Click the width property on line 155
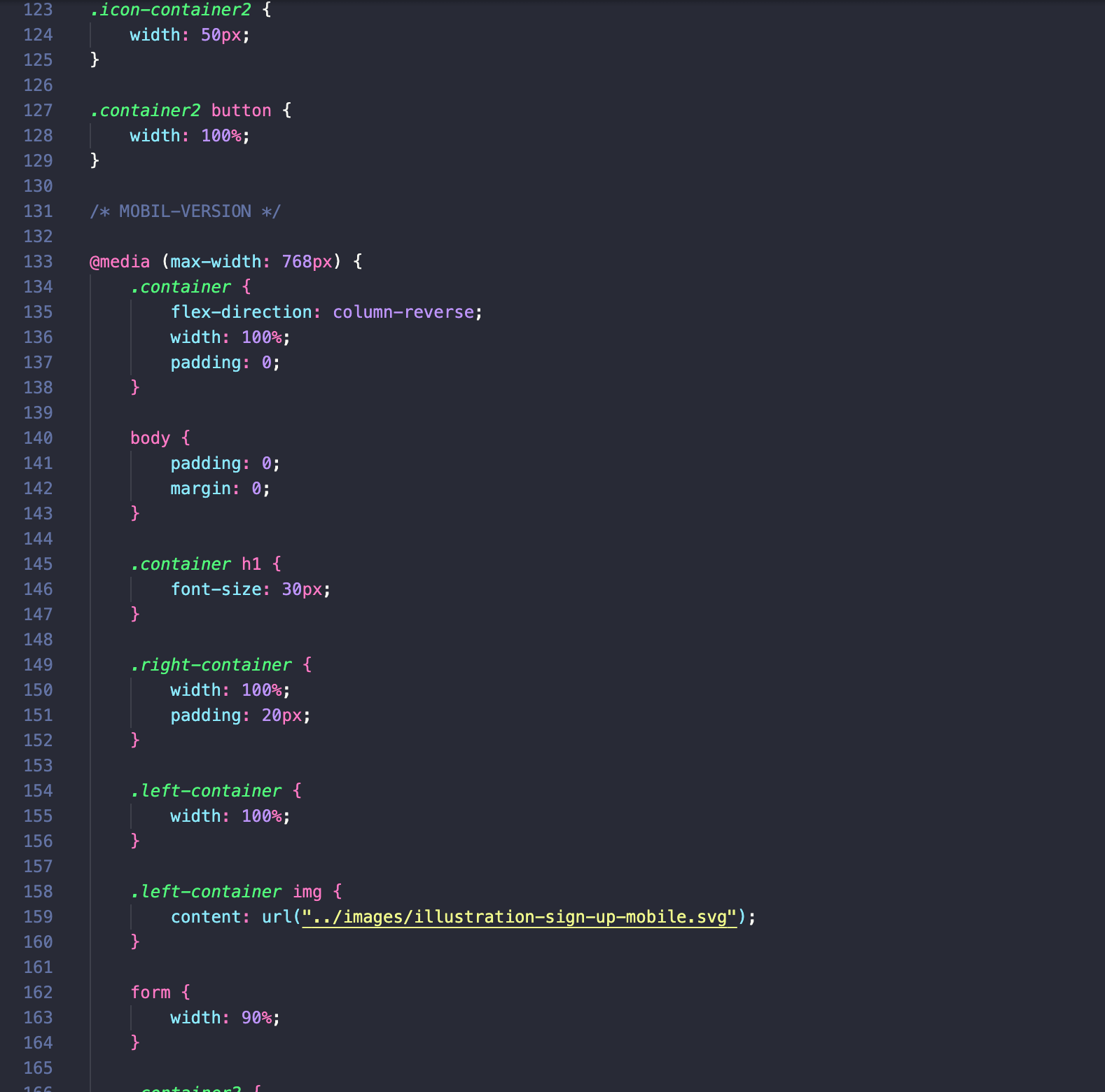 [x=195, y=816]
